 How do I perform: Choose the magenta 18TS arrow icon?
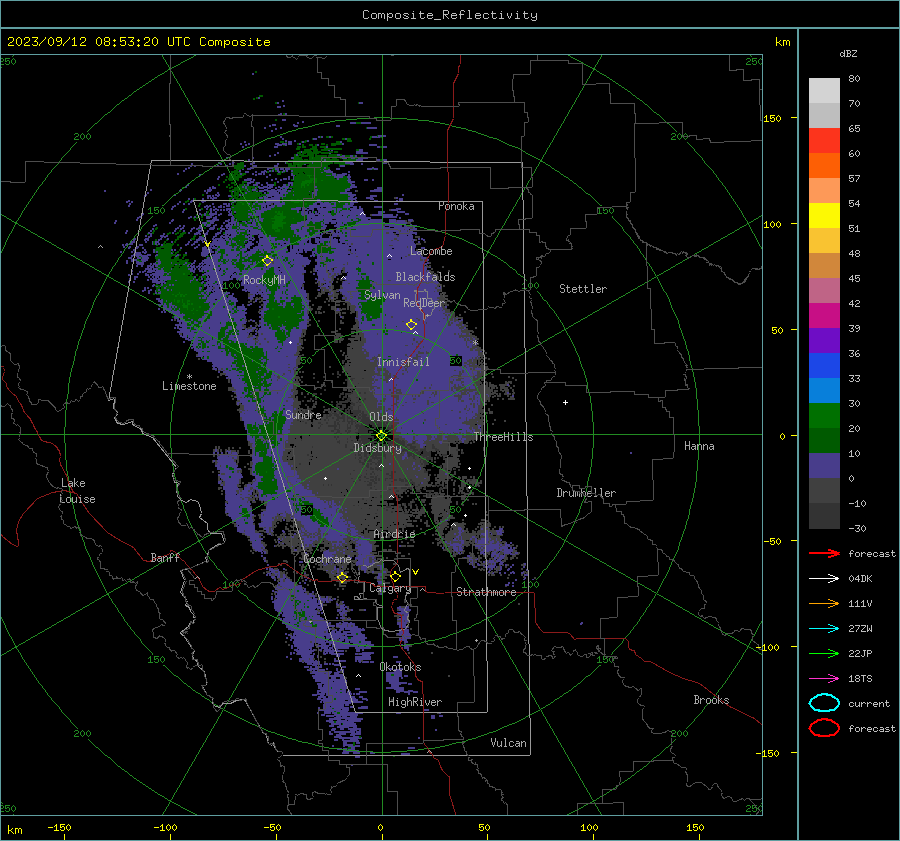[x=824, y=679]
